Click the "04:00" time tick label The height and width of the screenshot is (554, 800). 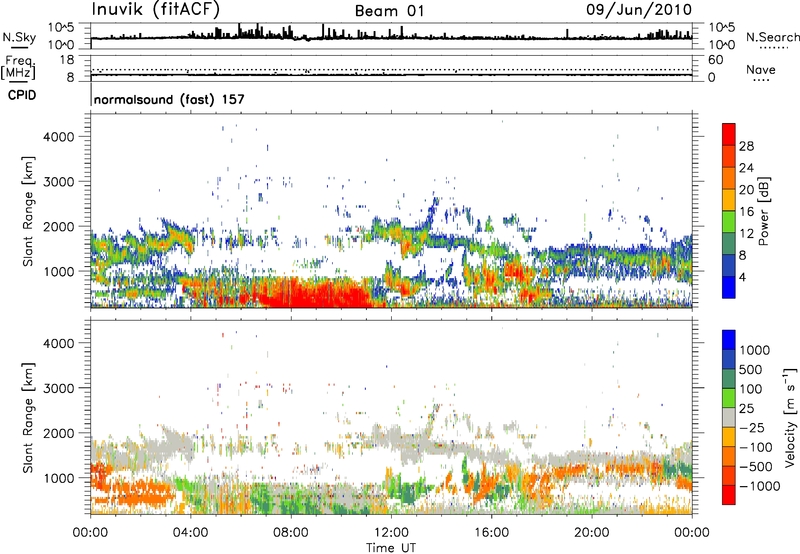pos(190,533)
